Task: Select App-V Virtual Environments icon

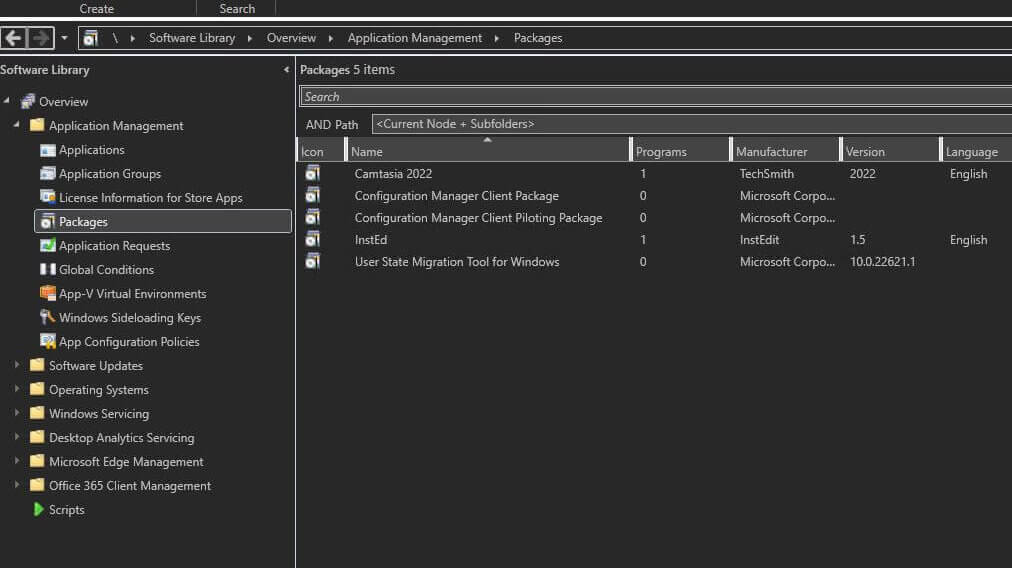Action: (48, 293)
